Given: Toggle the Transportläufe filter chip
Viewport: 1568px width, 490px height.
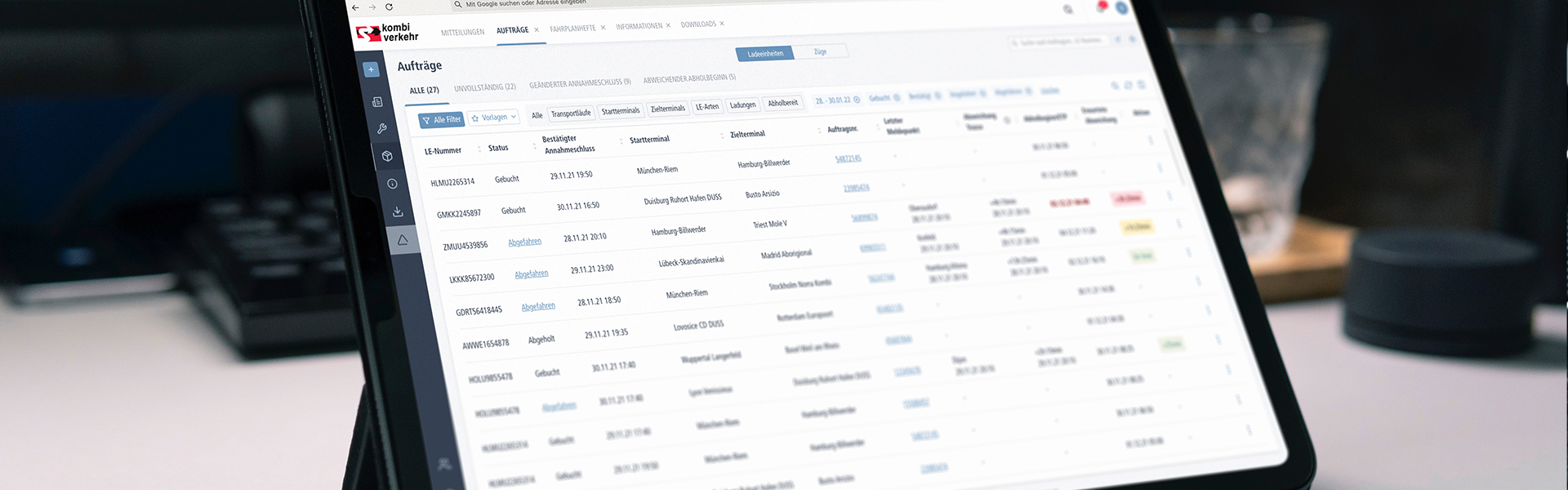Looking at the screenshot, I should click(x=570, y=114).
